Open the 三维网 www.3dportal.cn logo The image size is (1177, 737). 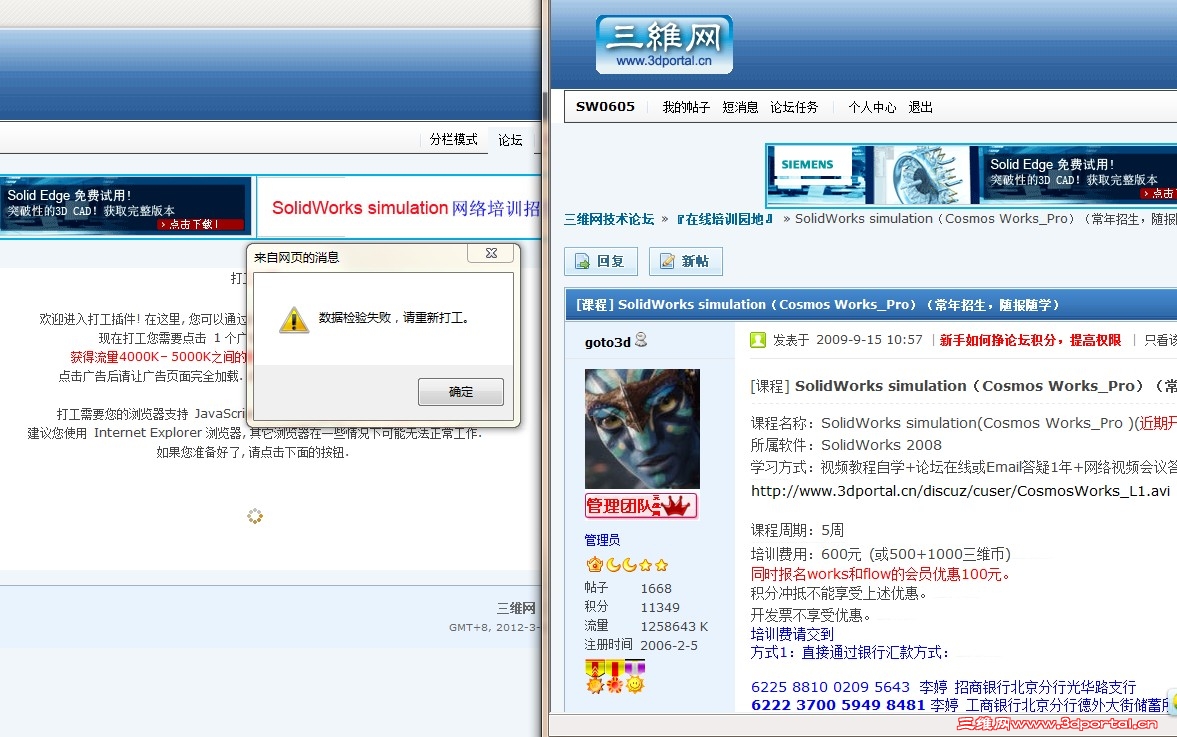[664, 44]
